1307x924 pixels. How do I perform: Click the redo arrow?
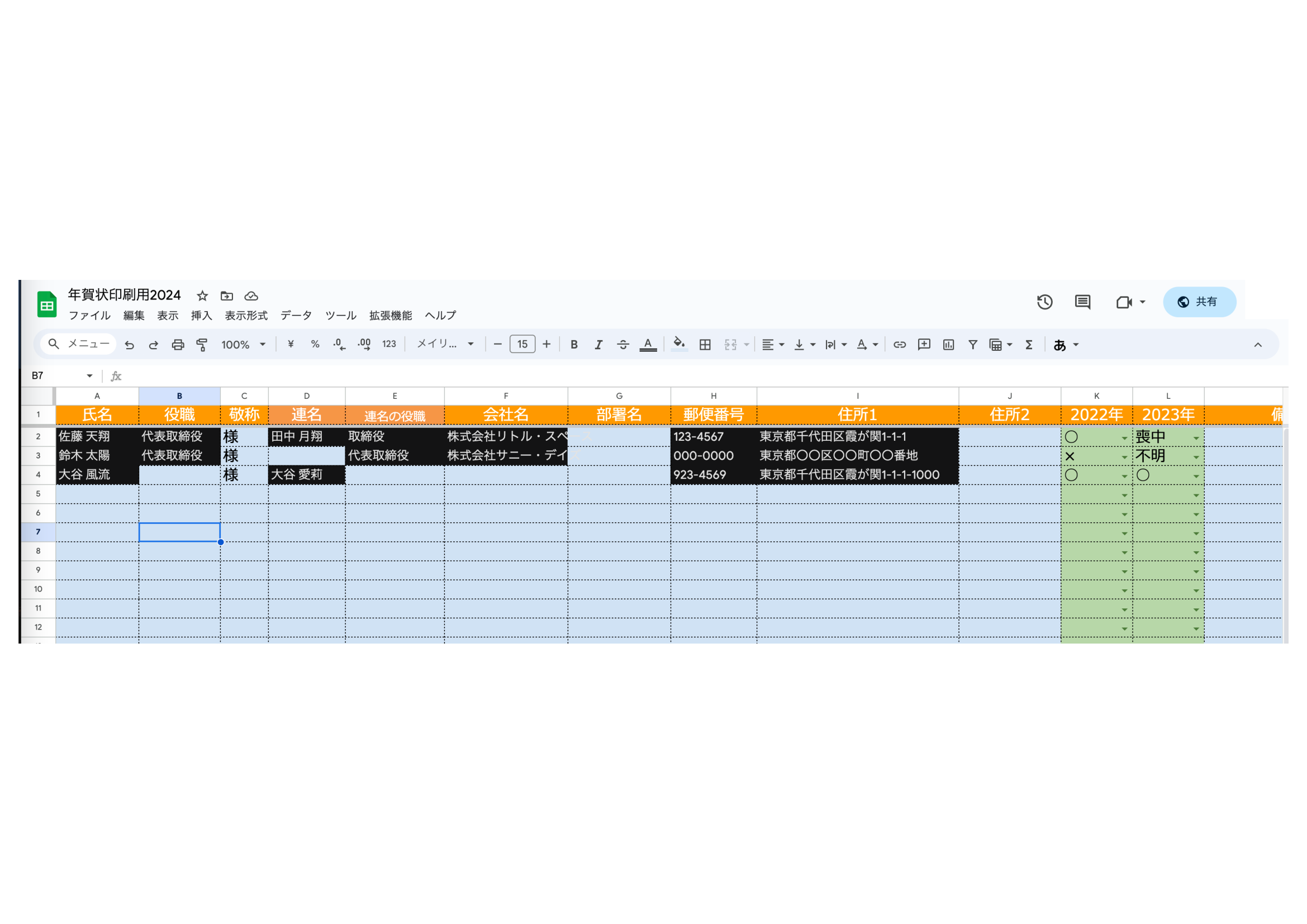(x=154, y=345)
